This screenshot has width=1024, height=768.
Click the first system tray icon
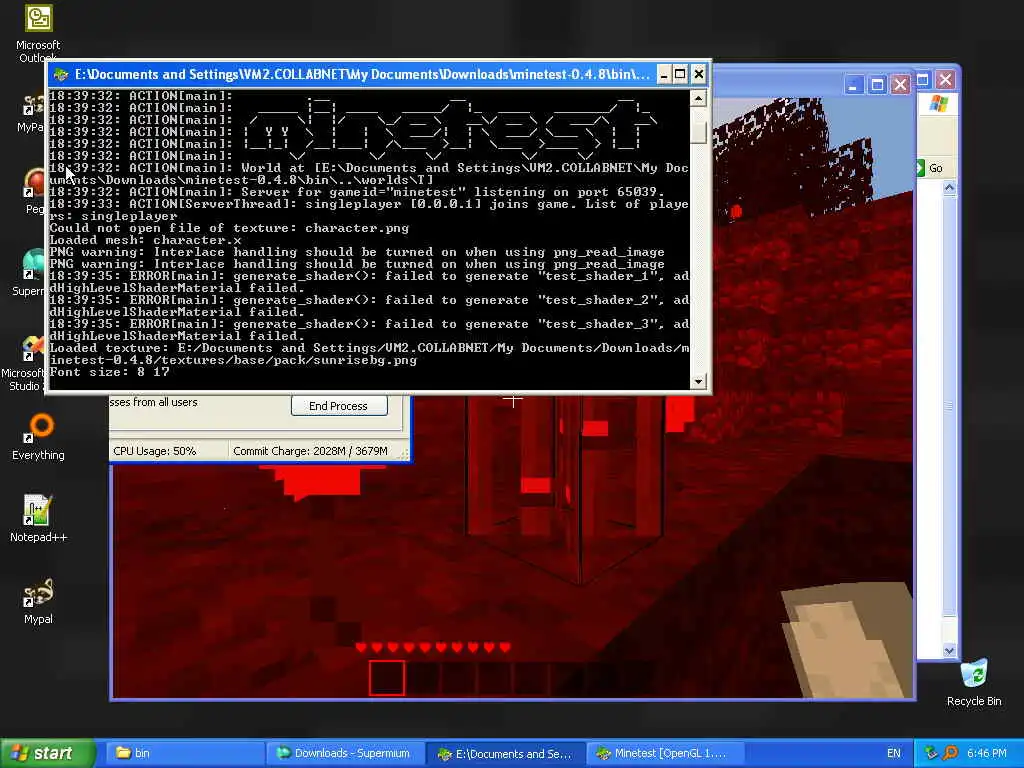click(x=931, y=753)
